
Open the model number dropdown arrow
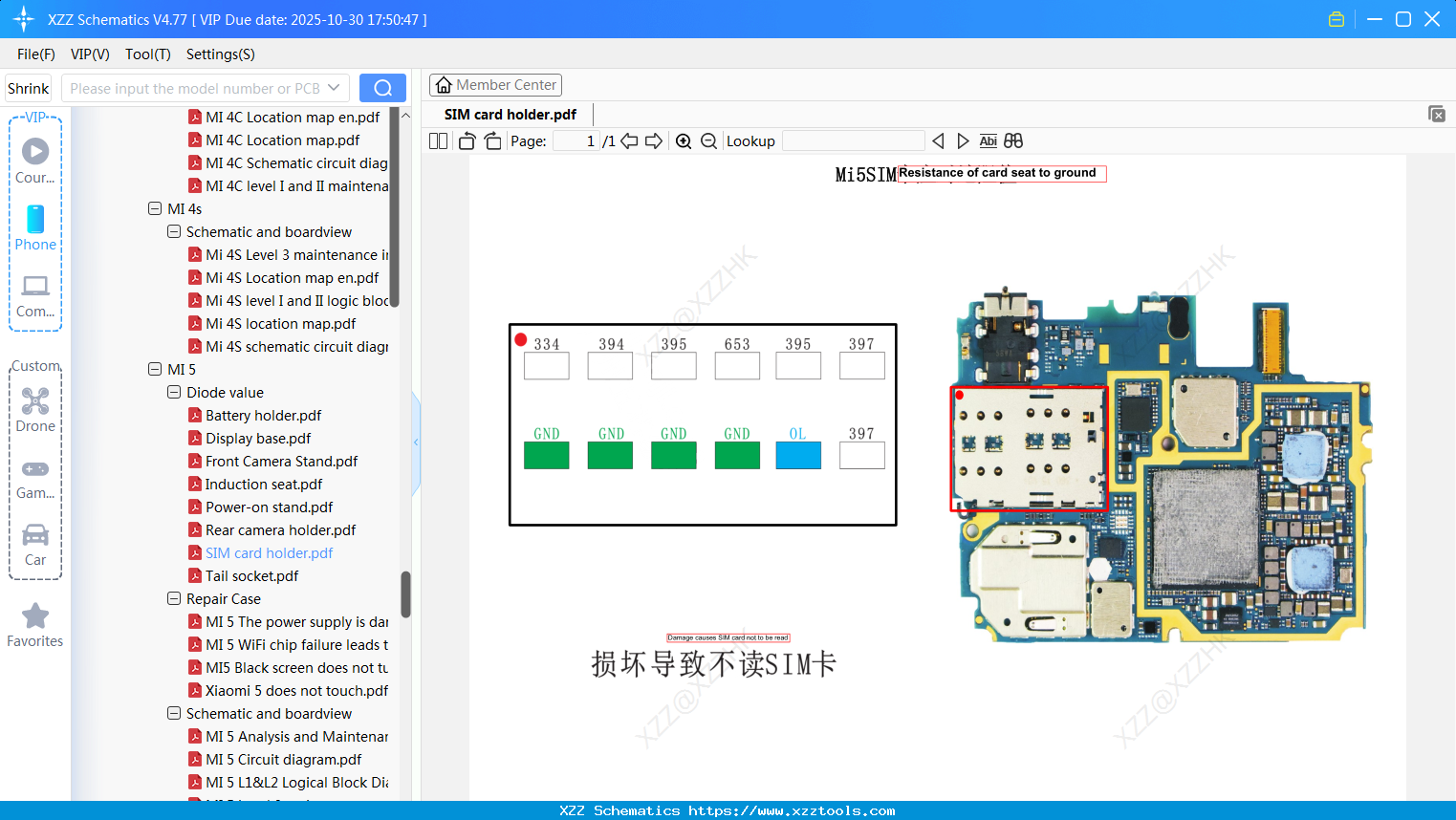click(334, 88)
